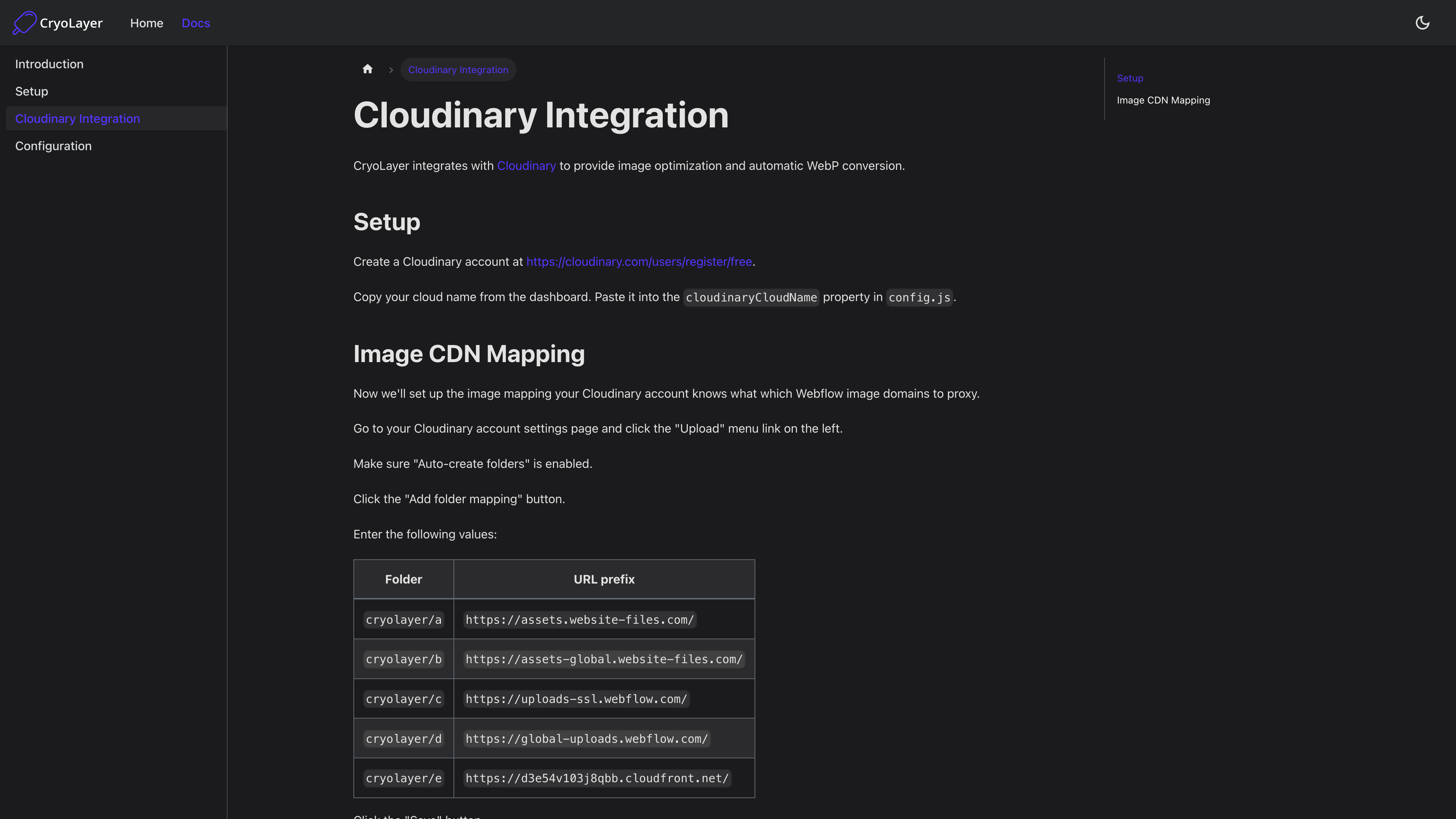
Task: Click the cryolayer/a folder code cell
Action: pos(403,620)
